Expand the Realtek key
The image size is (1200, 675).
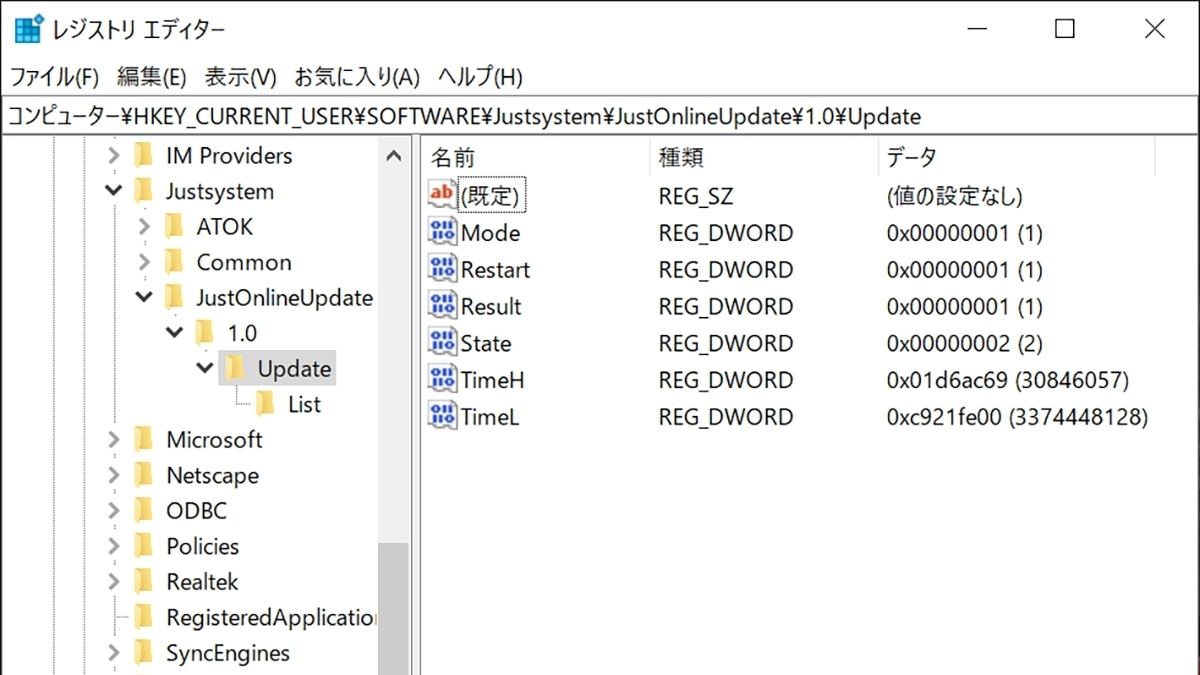(114, 582)
